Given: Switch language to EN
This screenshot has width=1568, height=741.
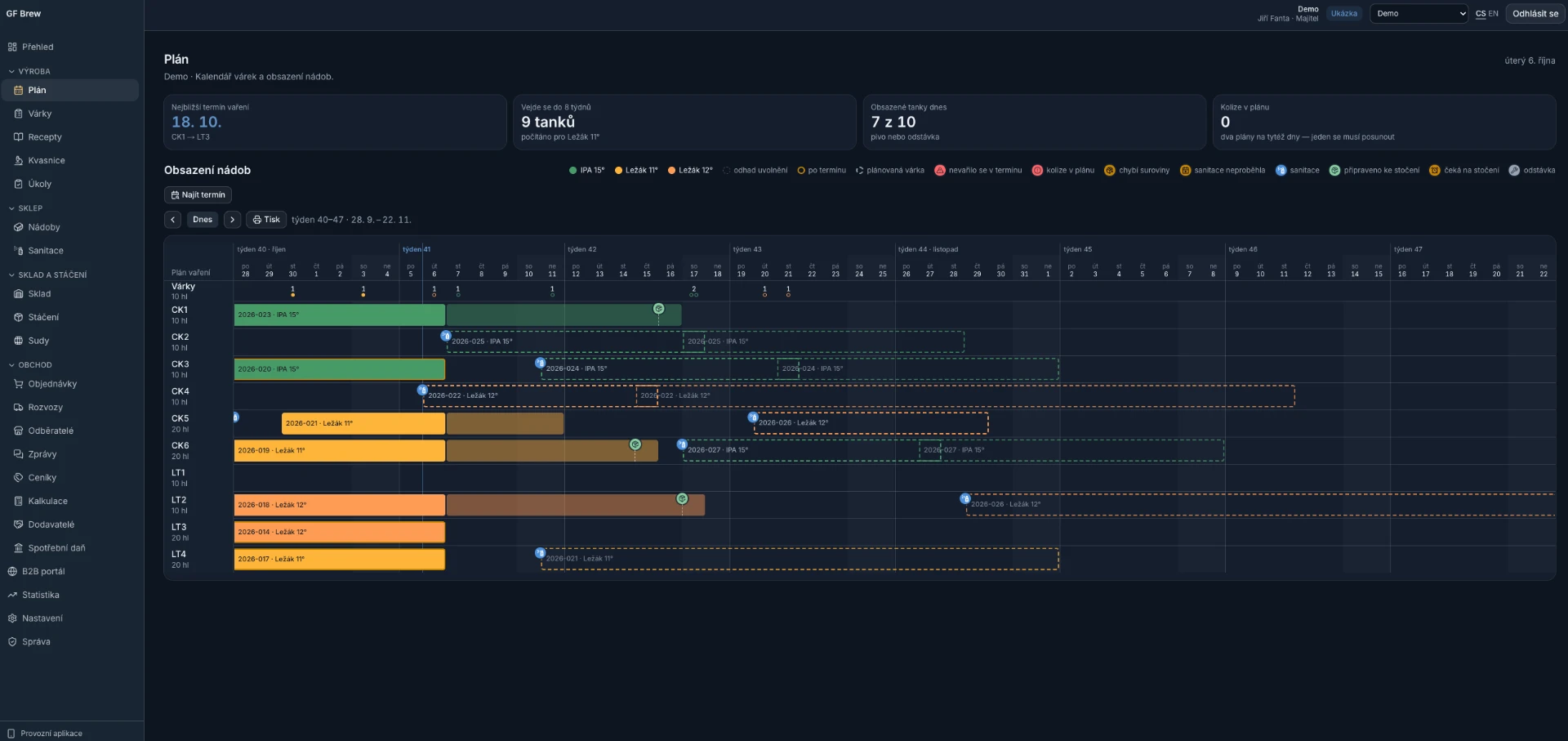Looking at the screenshot, I should (x=1493, y=14).
